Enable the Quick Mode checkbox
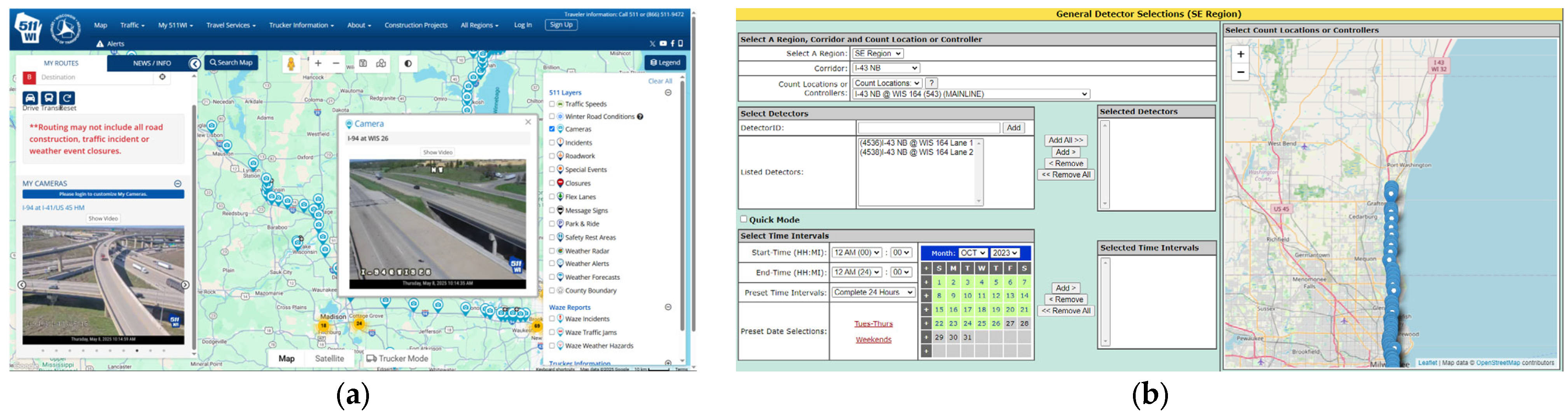 (743, 219)
